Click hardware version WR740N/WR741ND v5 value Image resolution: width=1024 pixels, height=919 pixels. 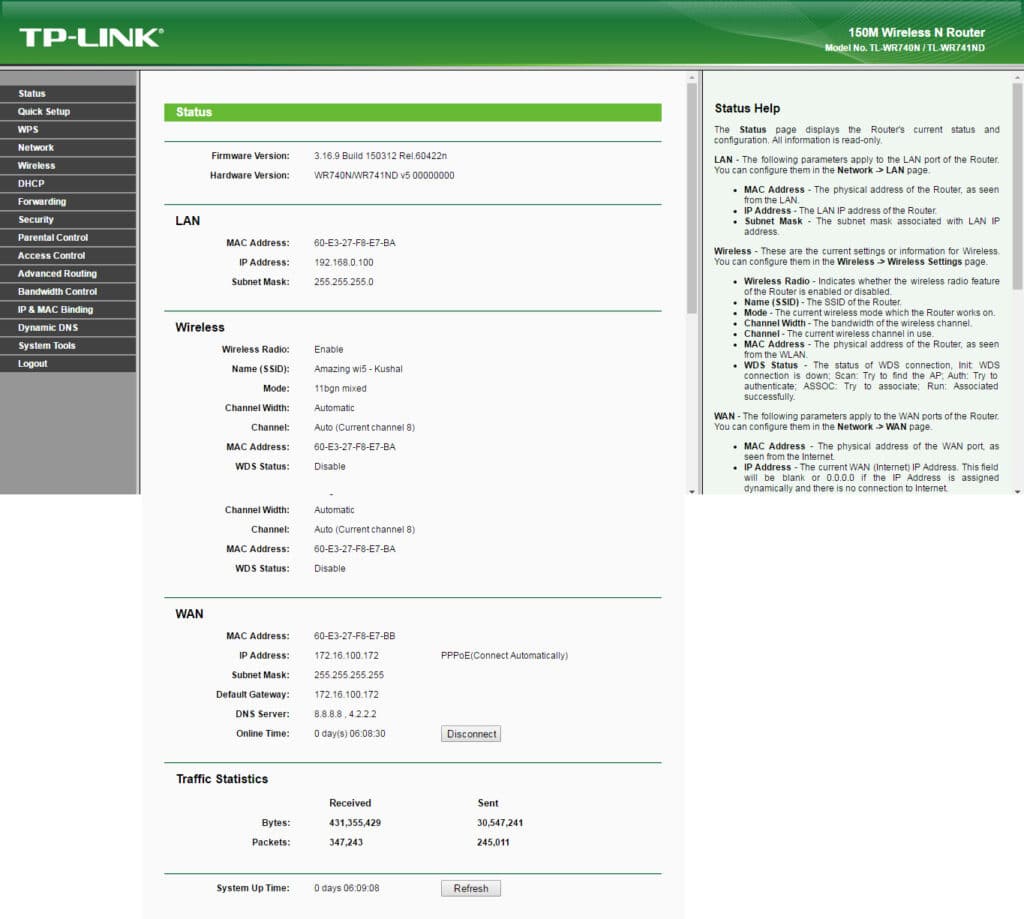pyautogui.click(x=384, y=175)
